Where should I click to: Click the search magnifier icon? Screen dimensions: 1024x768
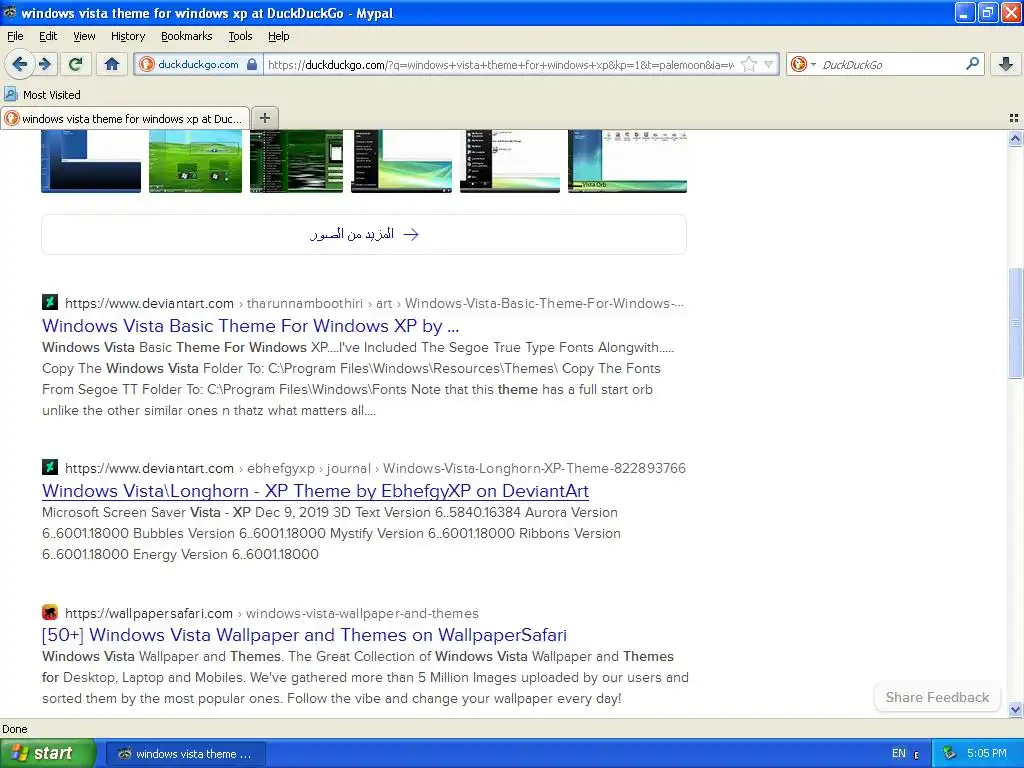972,64
